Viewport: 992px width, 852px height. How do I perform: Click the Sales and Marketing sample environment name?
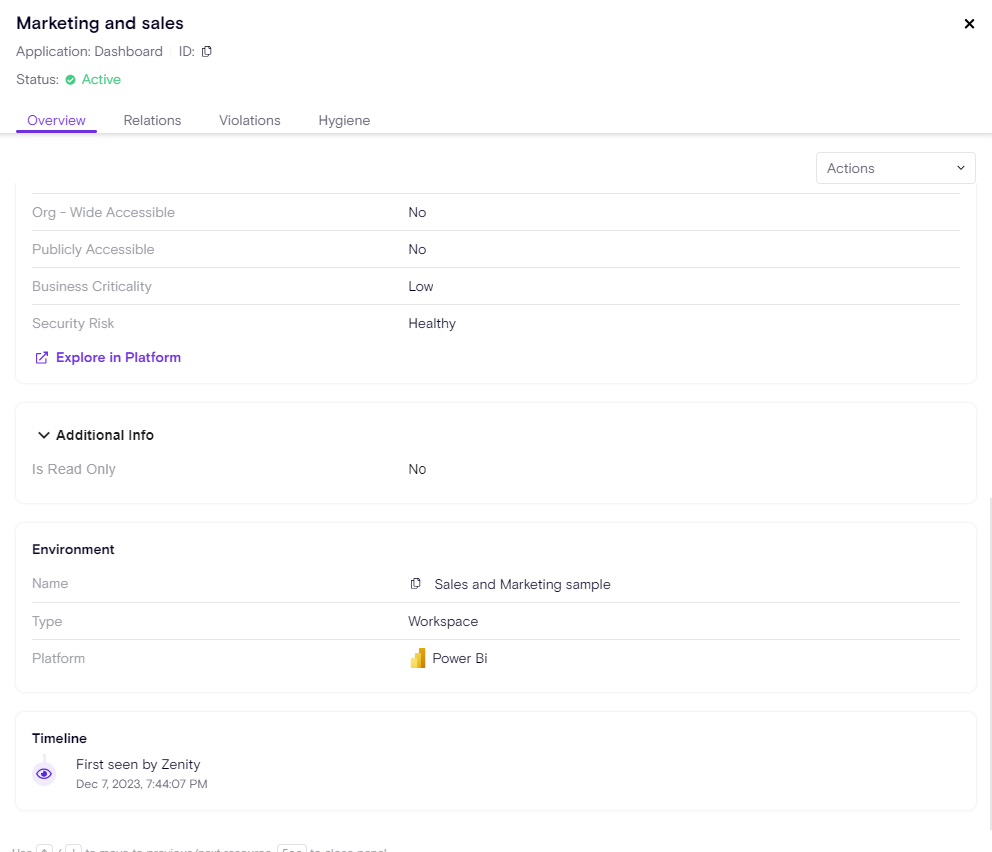tap(522, 584)
